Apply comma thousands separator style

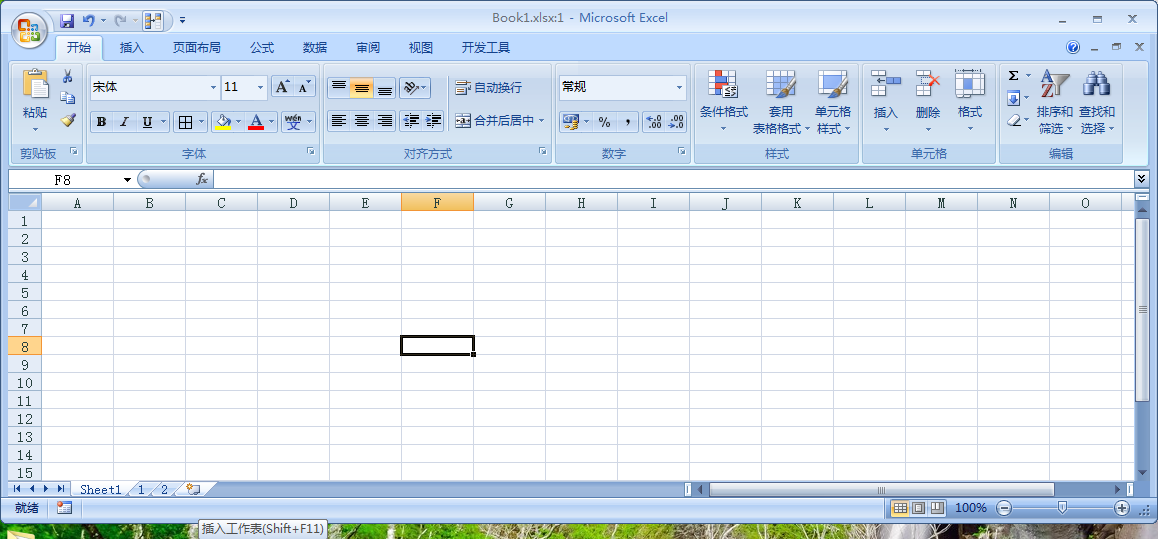(x=627, y=122)
